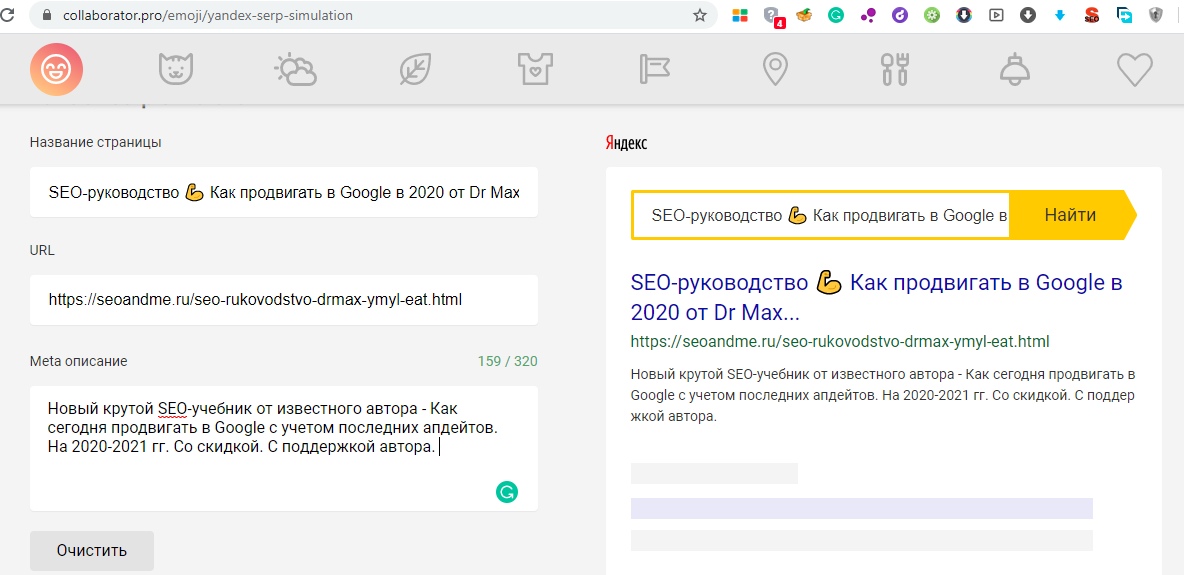
Task: Open the shield extension with red badge 4
Action: 772,16
